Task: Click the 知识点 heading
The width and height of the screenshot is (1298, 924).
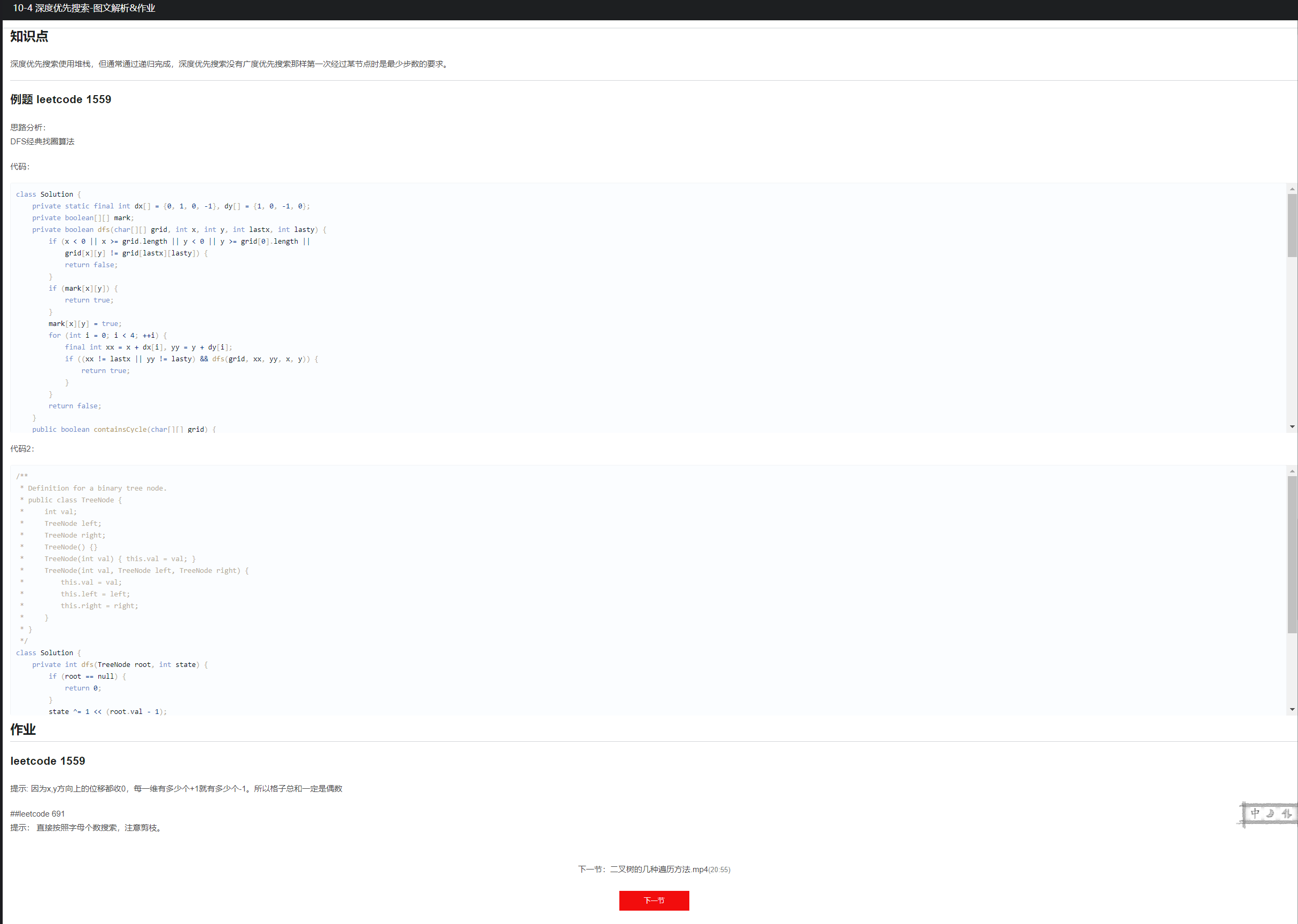Action: 29,36
